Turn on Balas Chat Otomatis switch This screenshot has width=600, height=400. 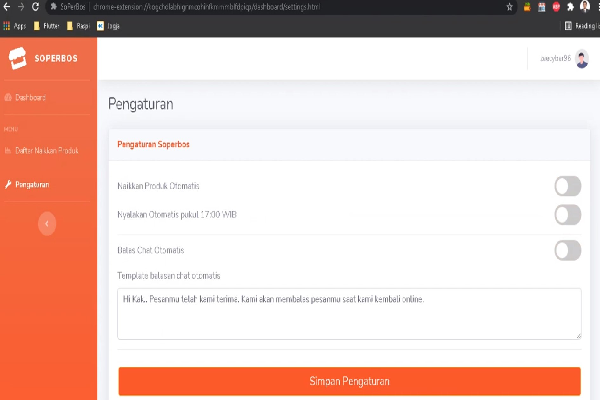pyautogui.click(x=568, y=250)
